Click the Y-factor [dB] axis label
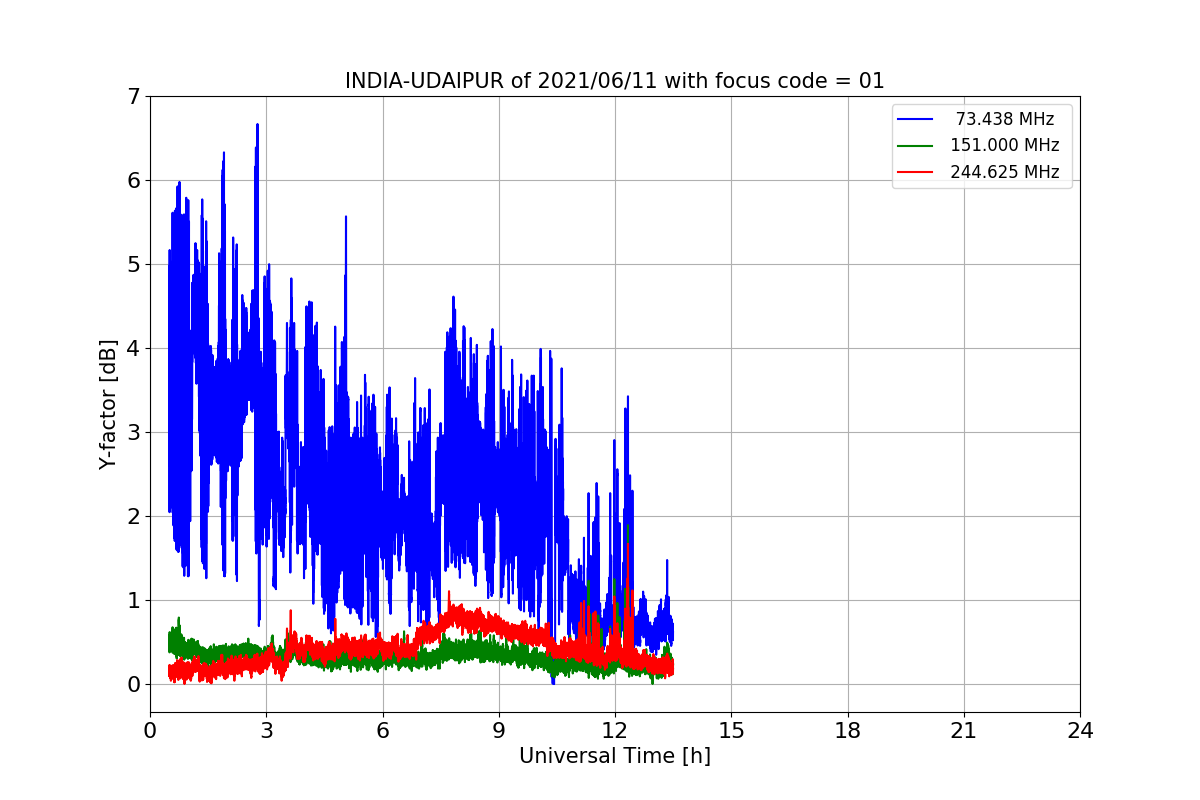Screen dimensions: 1200x800 pos(109,404)
